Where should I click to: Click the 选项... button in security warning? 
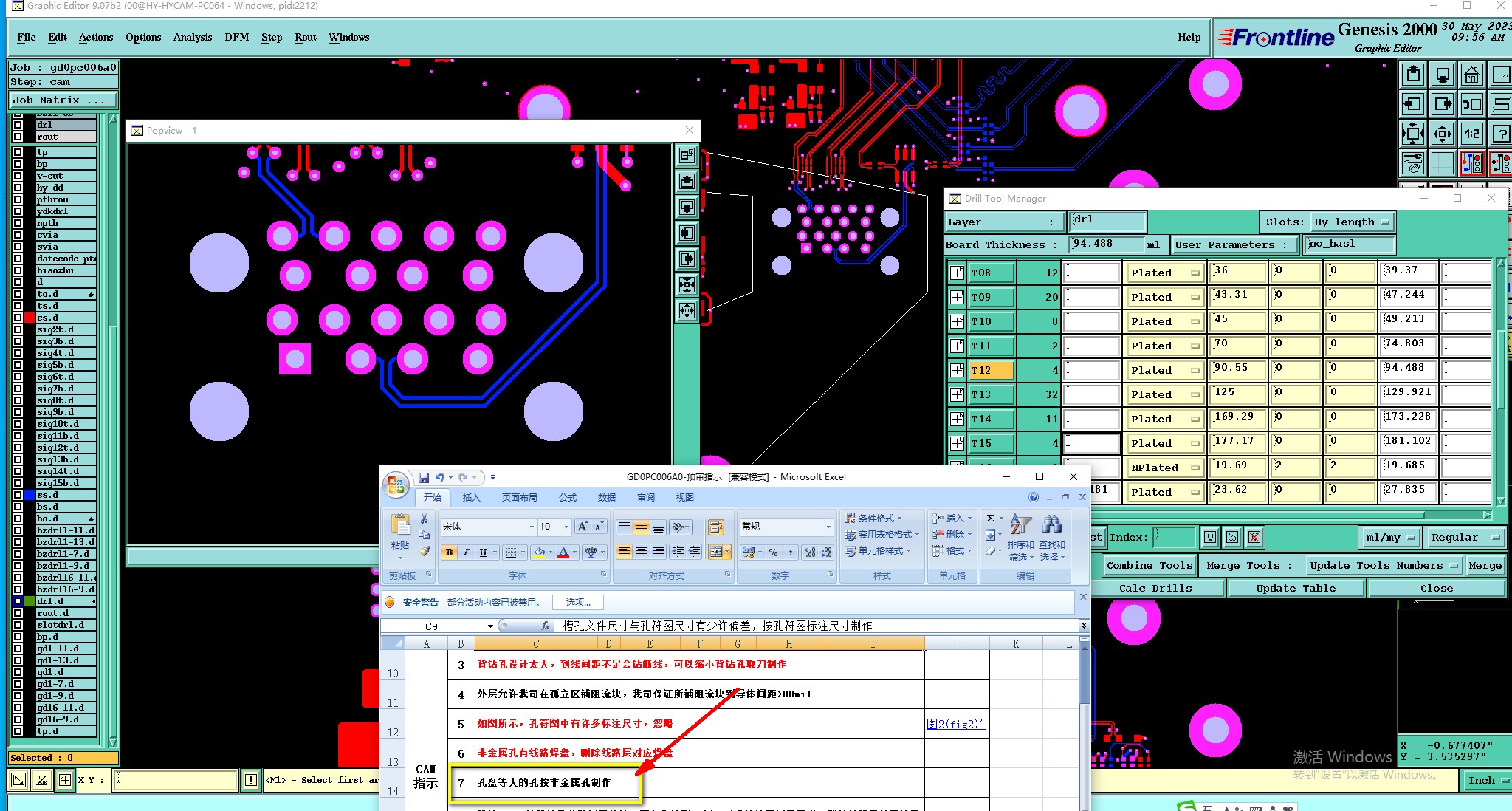coord(578,602)
